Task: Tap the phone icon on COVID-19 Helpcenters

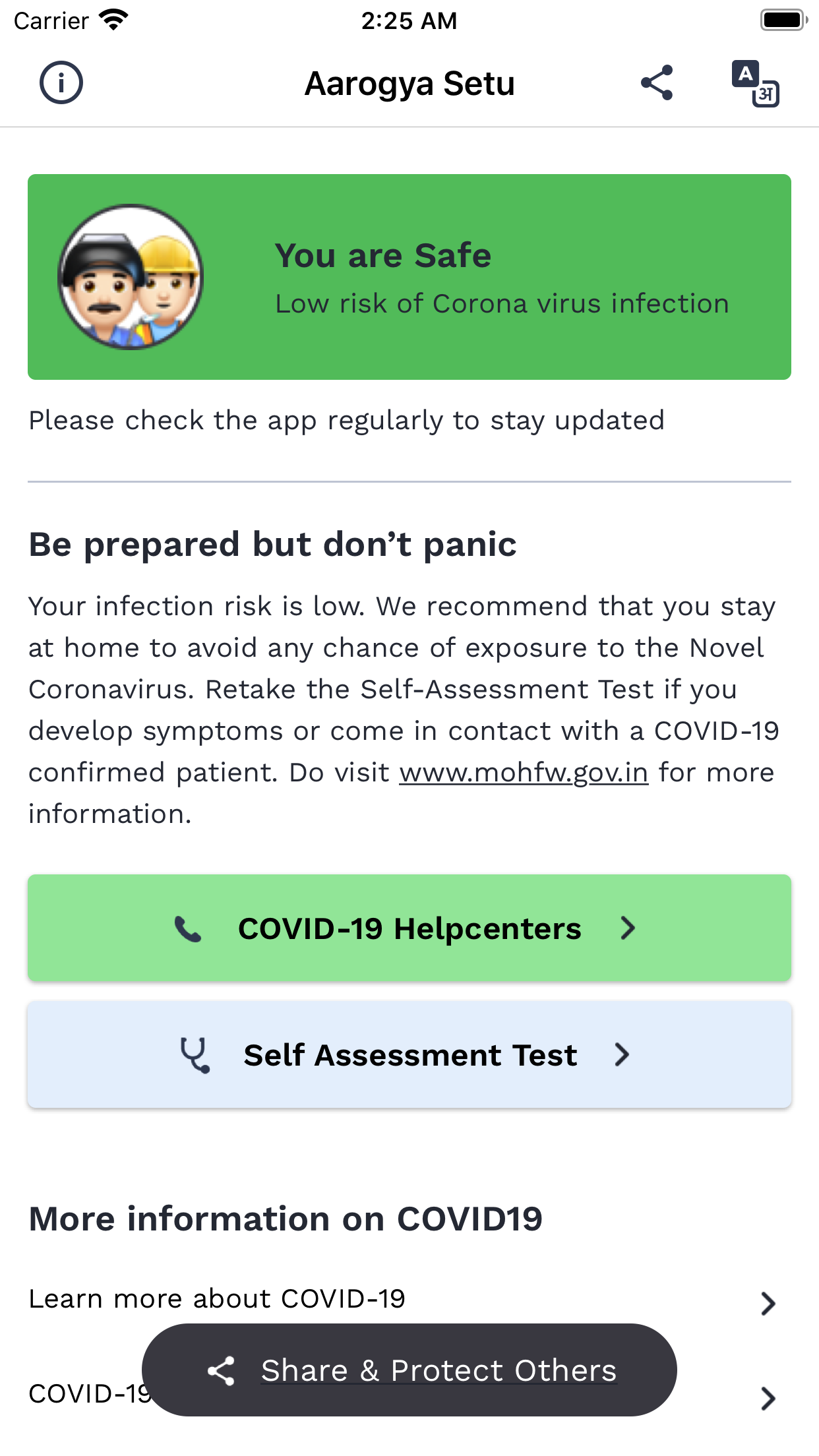Action: tap(187, 927)
